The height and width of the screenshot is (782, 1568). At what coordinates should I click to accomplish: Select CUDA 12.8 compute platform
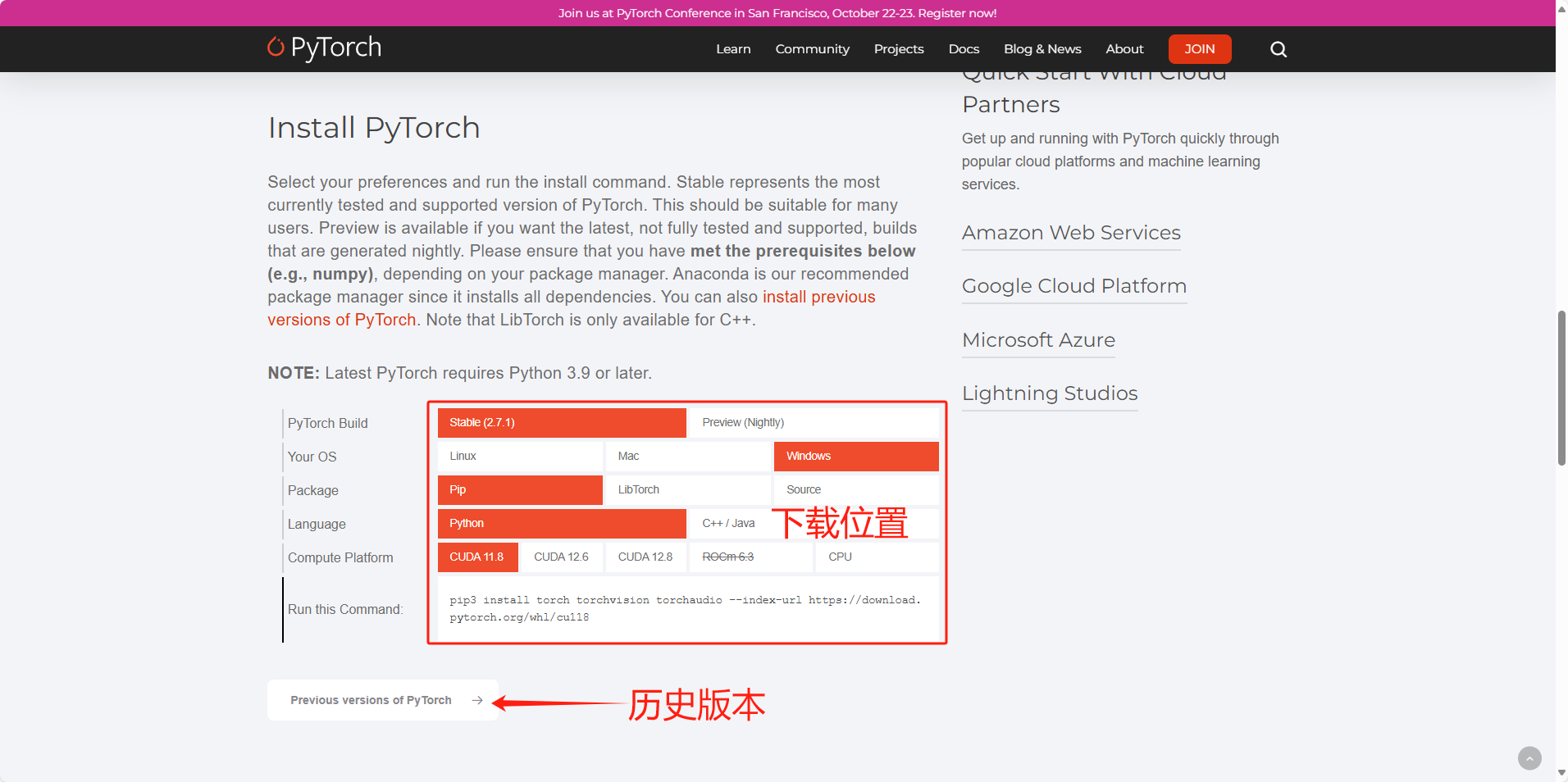point(645,557)
